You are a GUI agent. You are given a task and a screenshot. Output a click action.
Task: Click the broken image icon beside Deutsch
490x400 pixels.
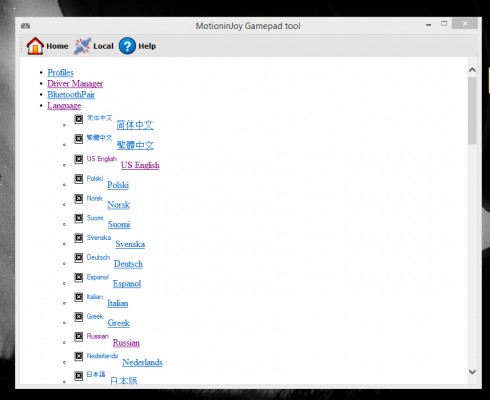point(78,258)
